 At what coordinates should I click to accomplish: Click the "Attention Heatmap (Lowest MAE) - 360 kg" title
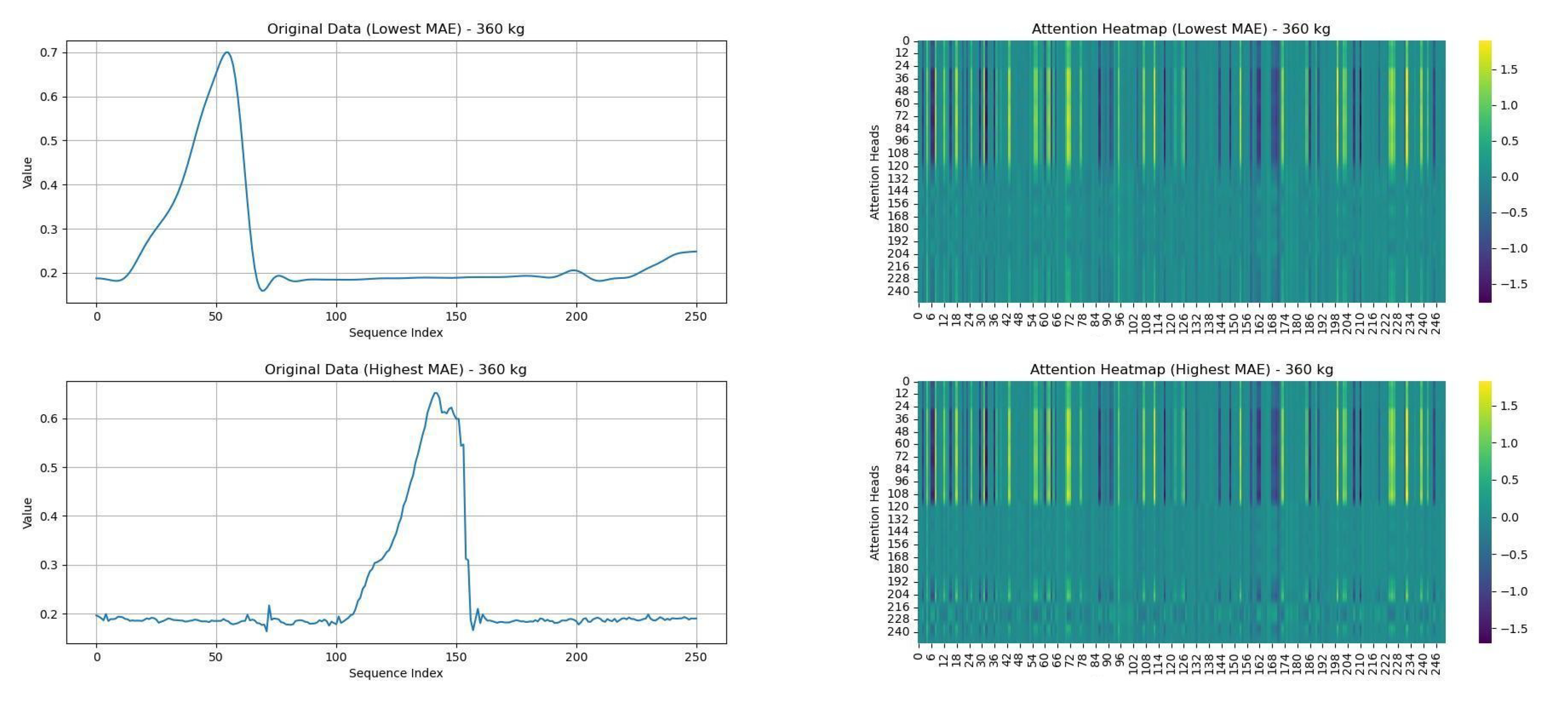(x=1181, y=29)
